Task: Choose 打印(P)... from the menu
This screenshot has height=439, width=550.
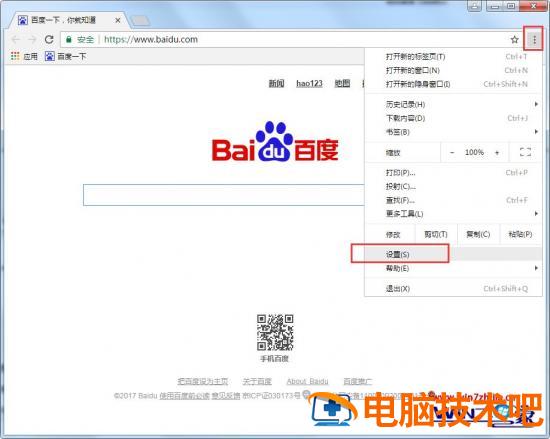Action: coord(453,173)
